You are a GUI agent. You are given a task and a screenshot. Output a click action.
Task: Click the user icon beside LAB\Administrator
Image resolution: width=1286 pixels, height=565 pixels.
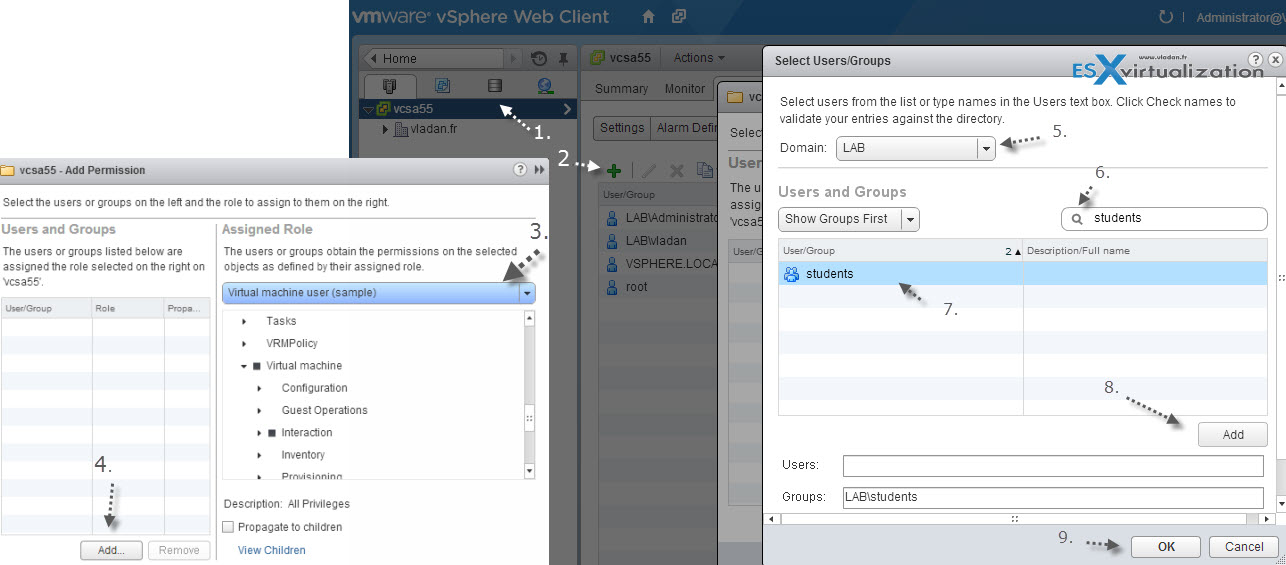[x=613, y=217]
